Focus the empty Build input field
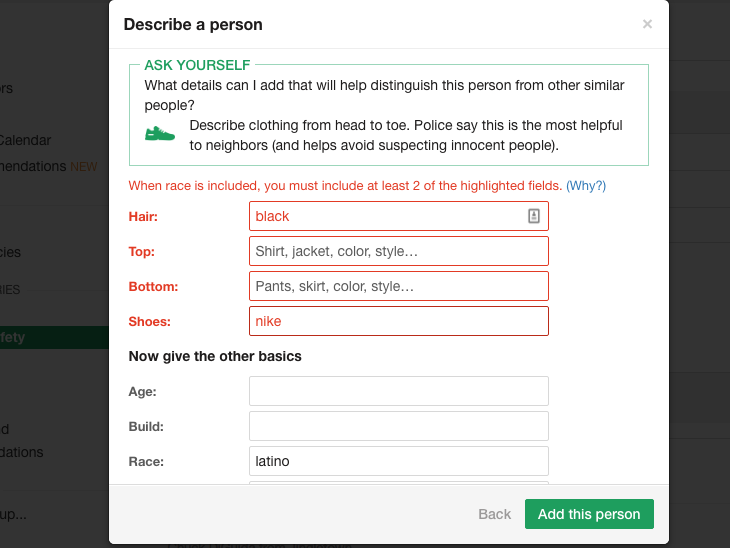 [x=398, y=426]
